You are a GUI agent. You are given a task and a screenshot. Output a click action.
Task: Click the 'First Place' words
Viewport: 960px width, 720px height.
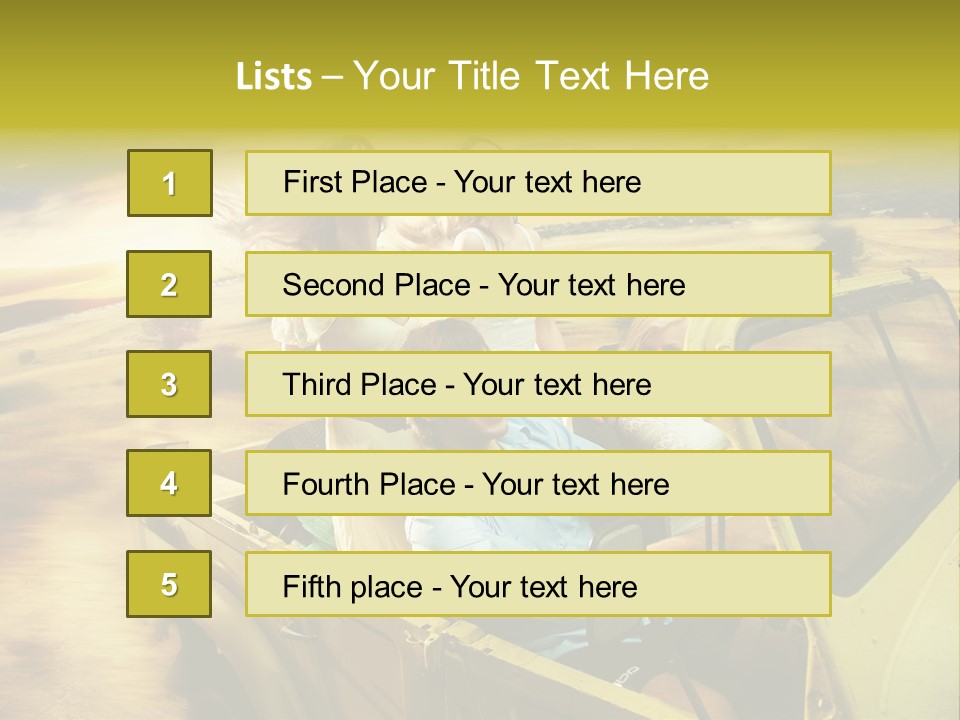355,182
